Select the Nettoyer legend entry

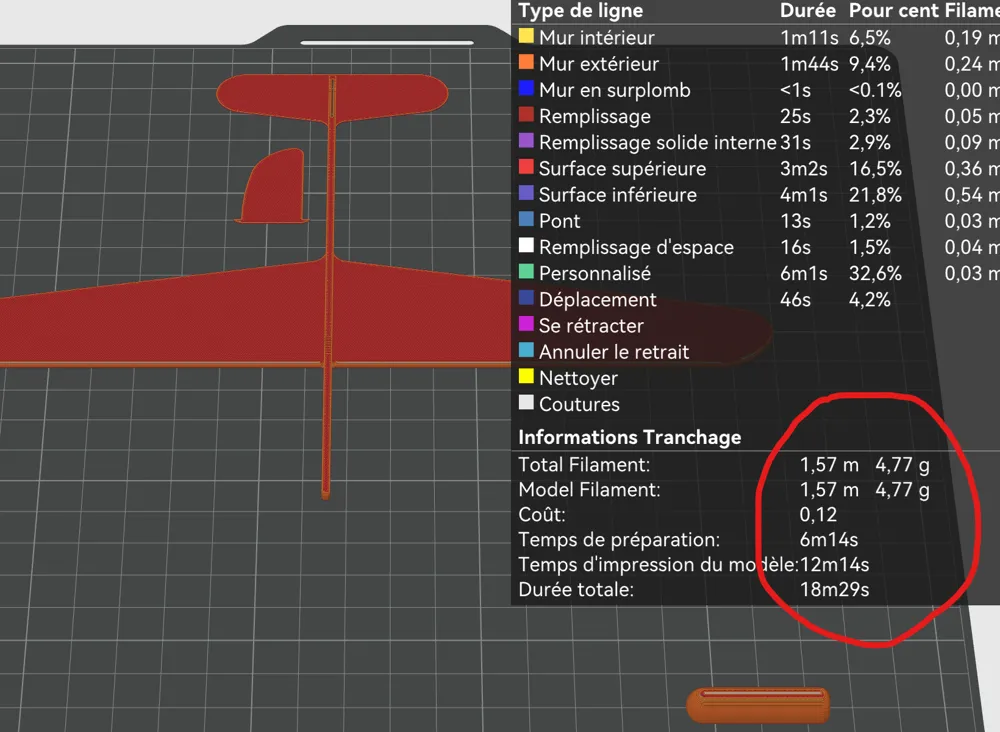(578, 378)
